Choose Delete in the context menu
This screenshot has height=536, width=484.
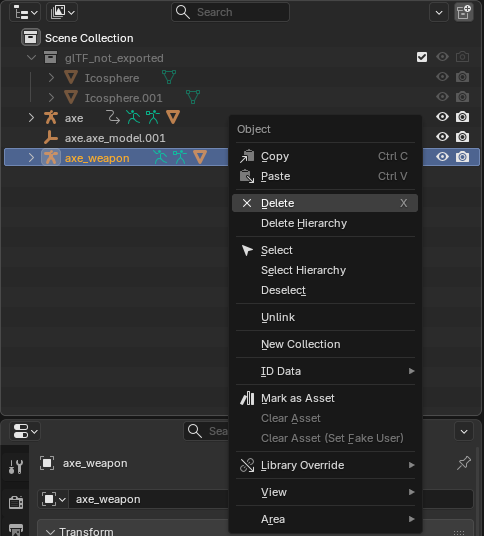325,203
